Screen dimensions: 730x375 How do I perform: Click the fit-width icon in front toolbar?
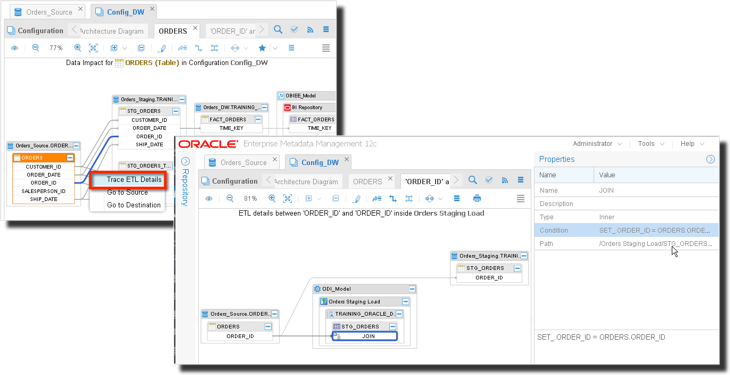click(x=409, y=198)
